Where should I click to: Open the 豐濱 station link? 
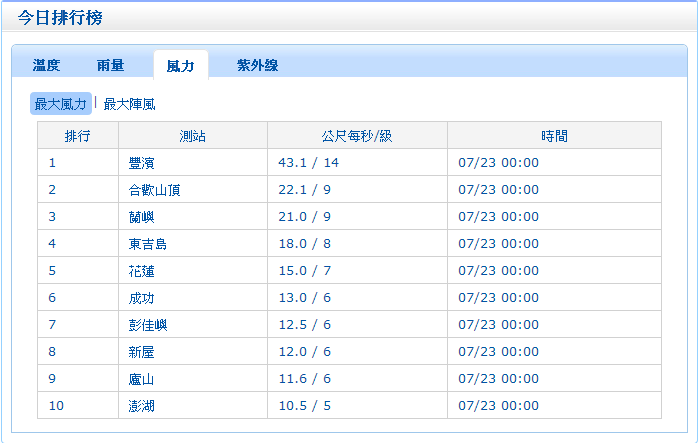pyautogui.click(x=141, y=163)
